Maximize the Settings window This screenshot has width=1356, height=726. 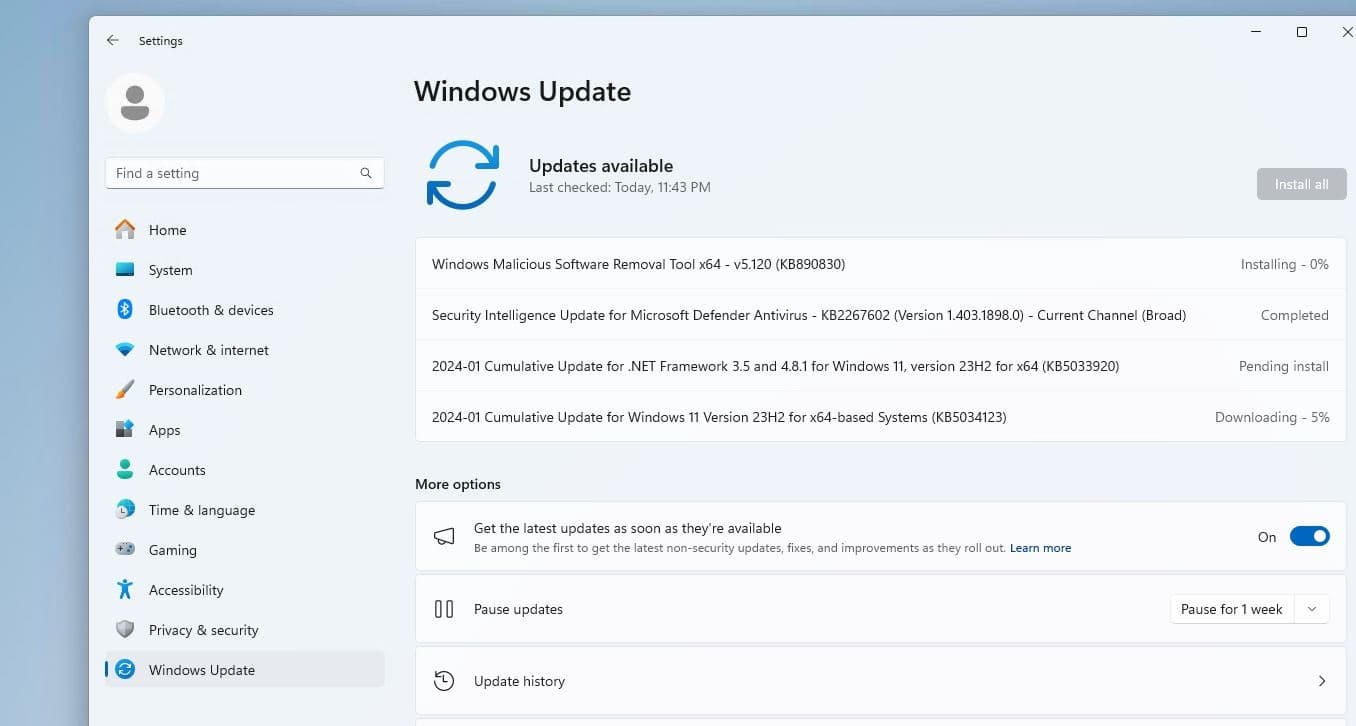pos(1301,32)
